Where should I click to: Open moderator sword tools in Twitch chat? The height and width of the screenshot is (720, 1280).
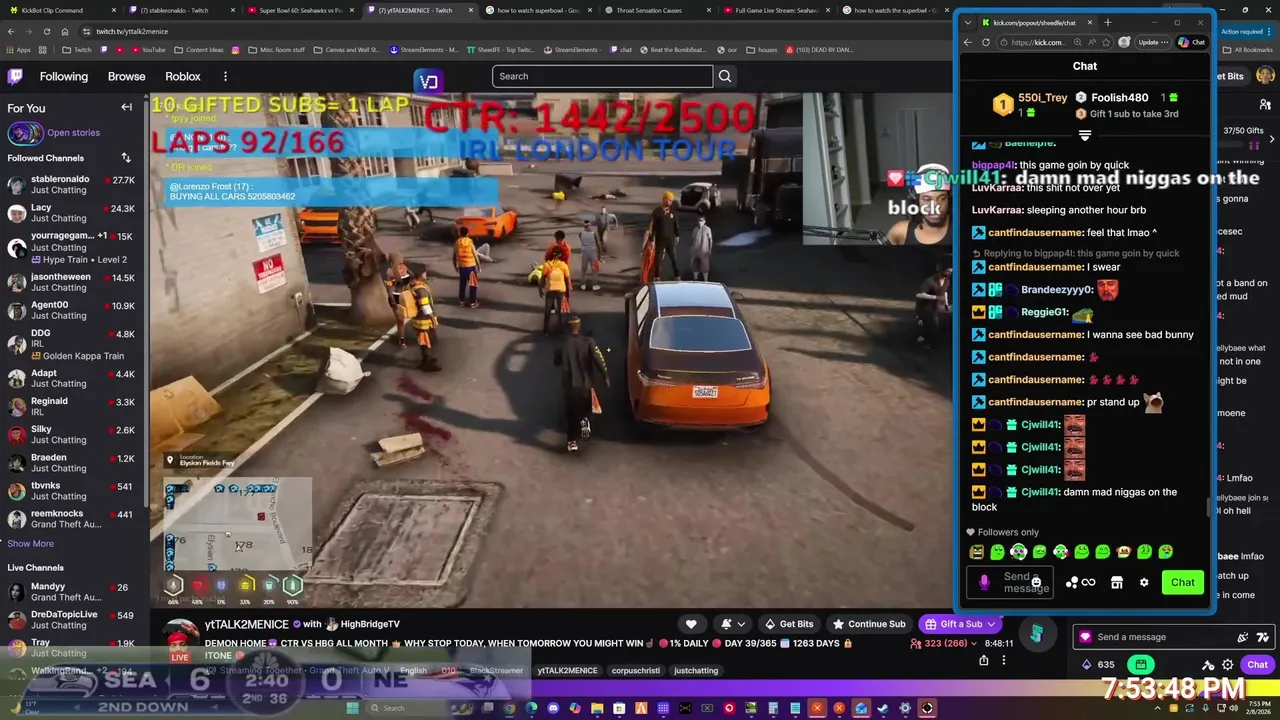pyautogui.click(x=1208, y=664)
